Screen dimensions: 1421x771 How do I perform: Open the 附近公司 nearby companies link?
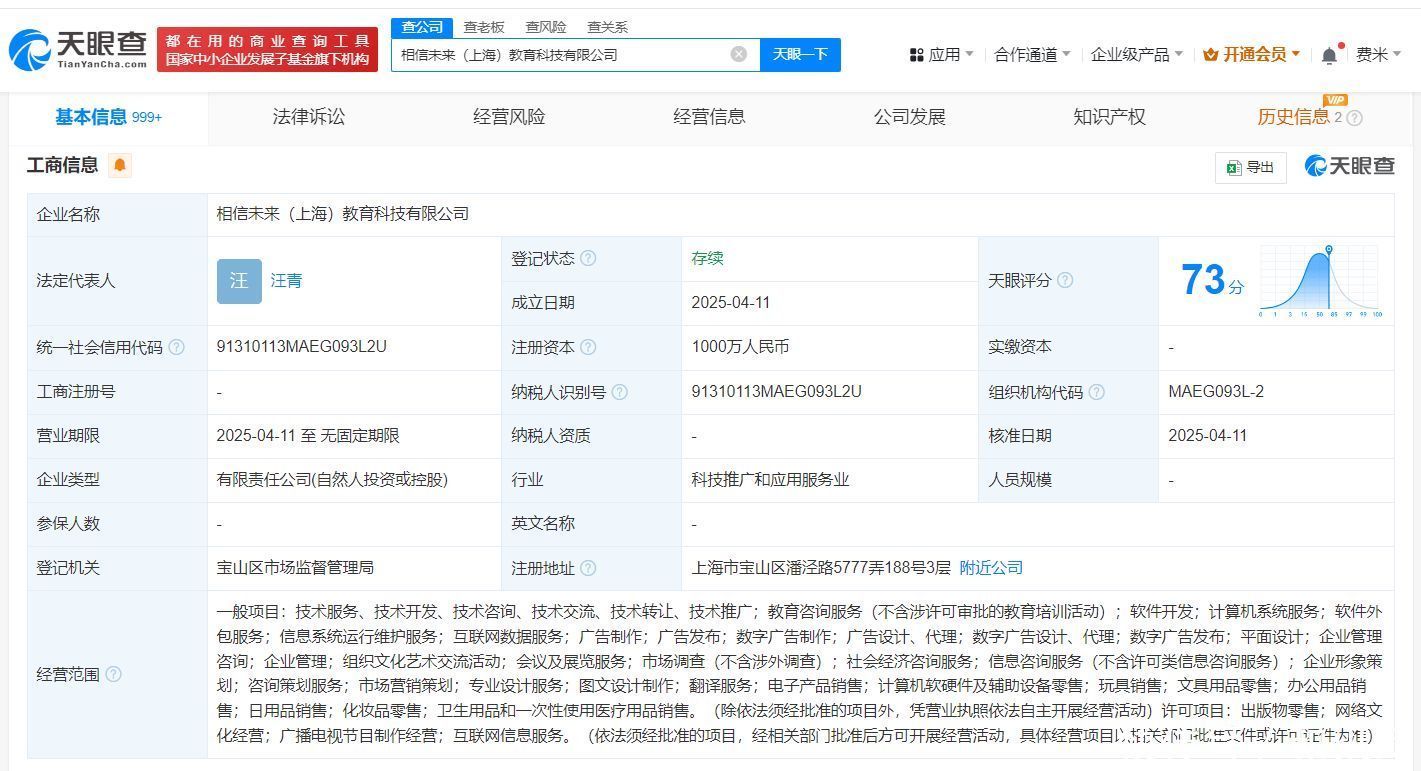pyautogui.click(x=991, y=567)
